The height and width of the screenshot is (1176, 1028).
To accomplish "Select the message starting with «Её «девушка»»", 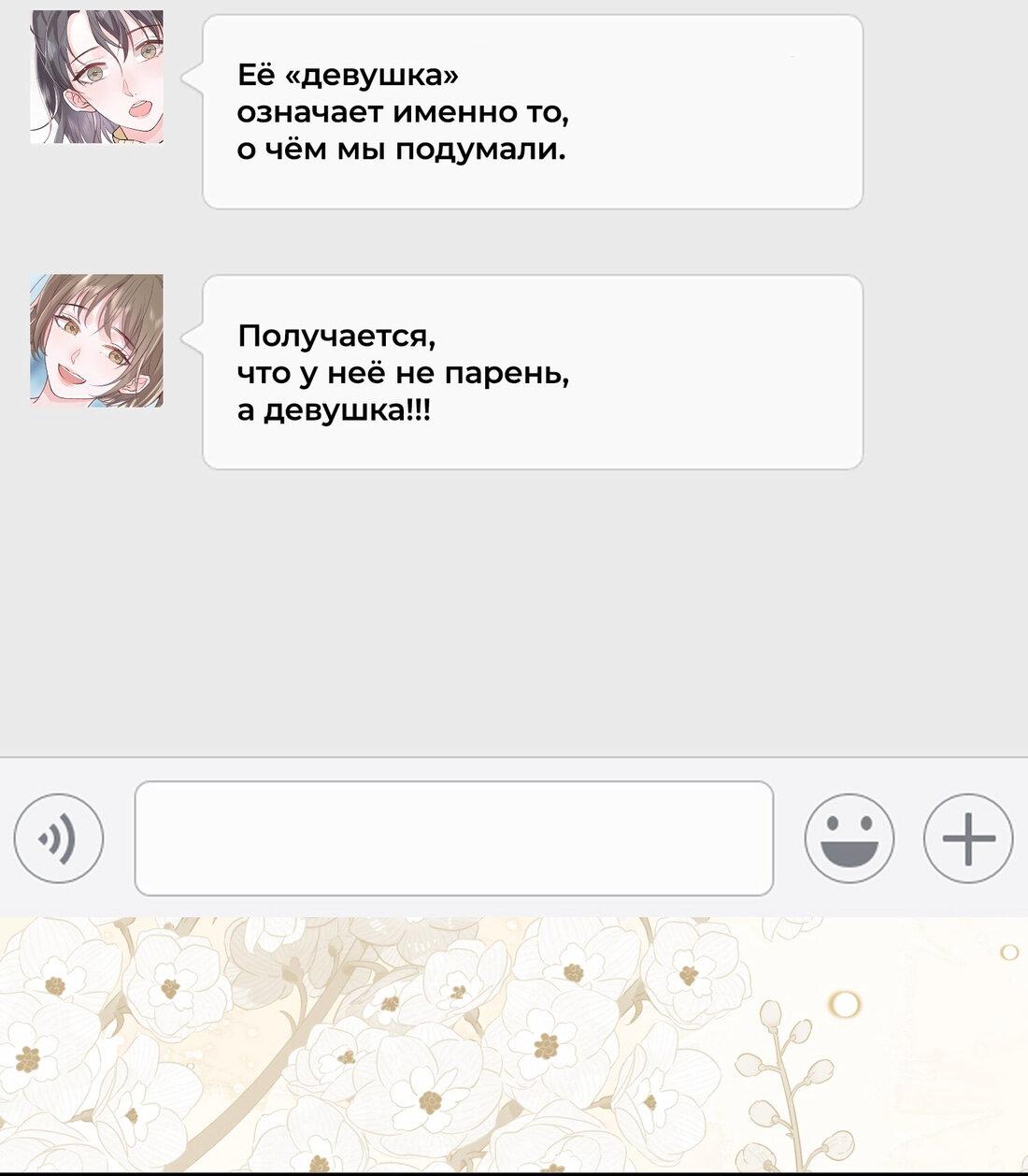I will [533, 112].
